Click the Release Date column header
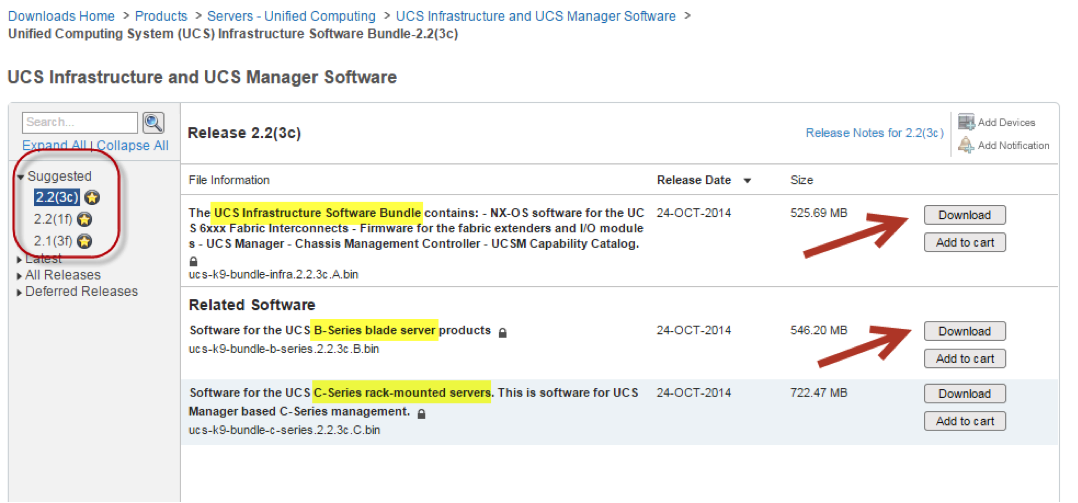Screen dimensions: 1078x503 (x=694, y=180)
